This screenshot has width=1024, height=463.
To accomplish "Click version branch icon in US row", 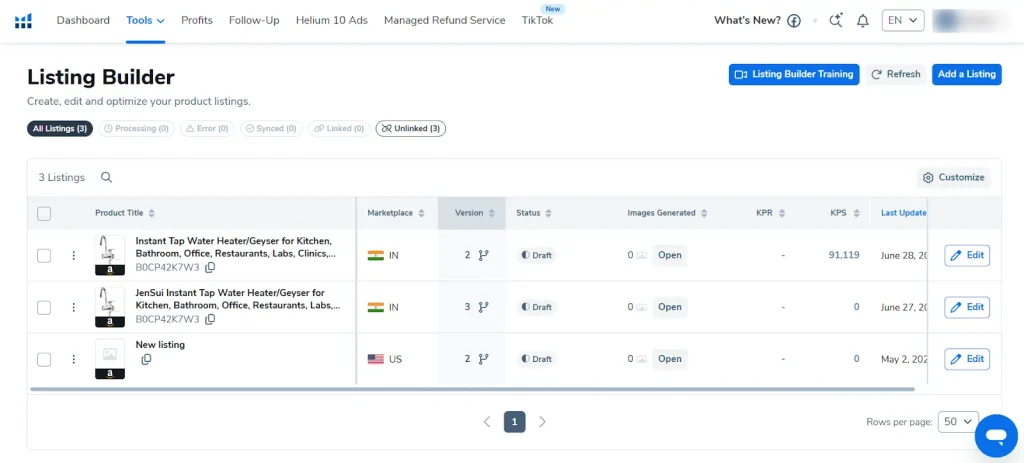I will point(483,359).
